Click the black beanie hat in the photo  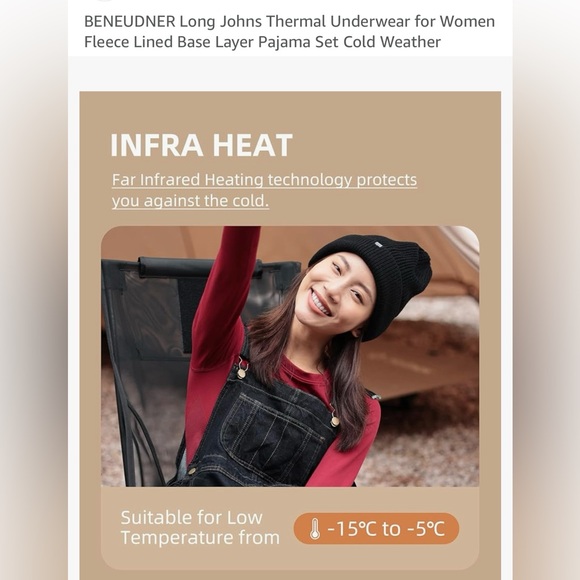coord(377,283)
